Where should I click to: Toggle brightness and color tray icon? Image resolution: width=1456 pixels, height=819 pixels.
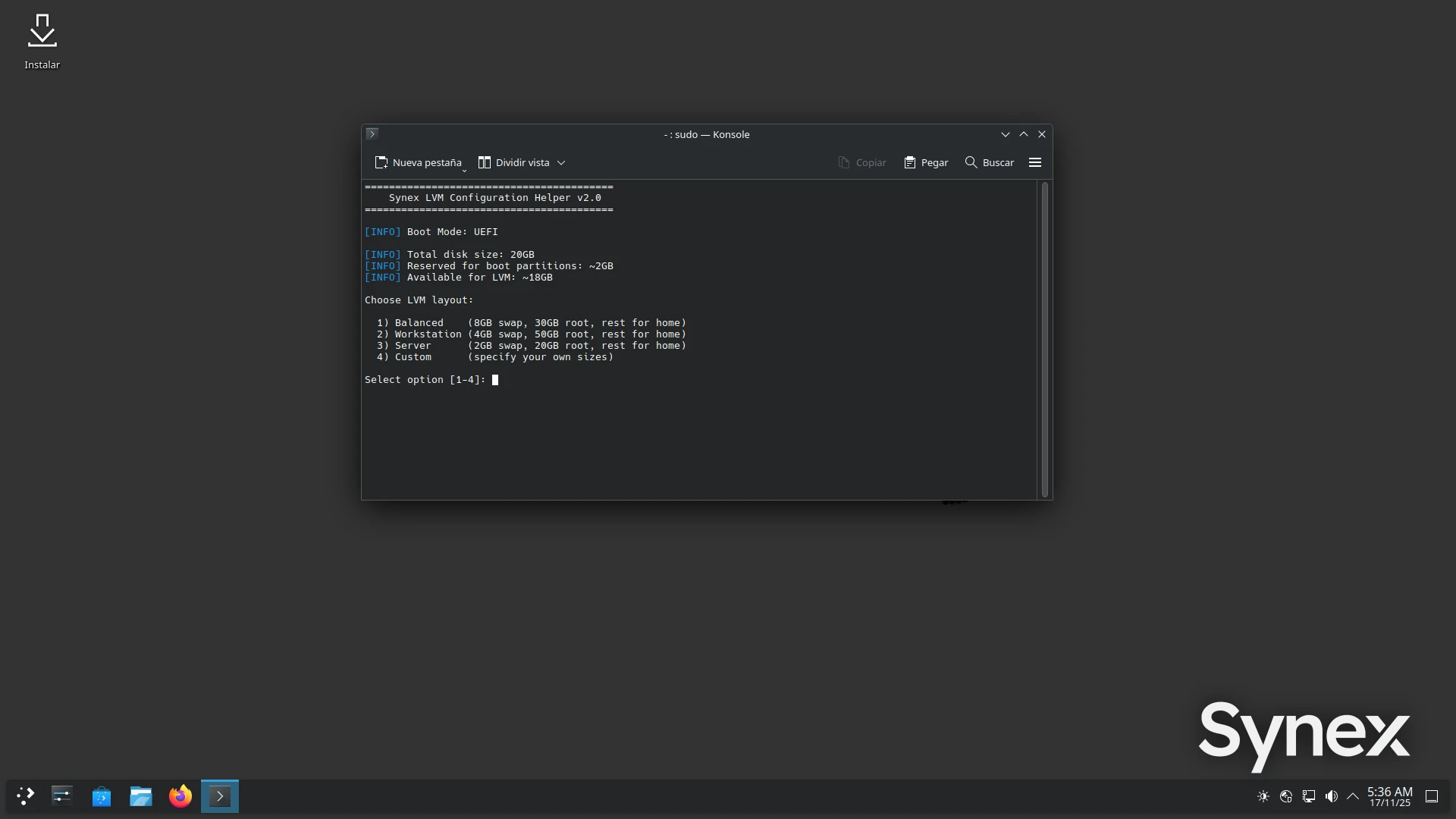click(x=1263, y=796)
